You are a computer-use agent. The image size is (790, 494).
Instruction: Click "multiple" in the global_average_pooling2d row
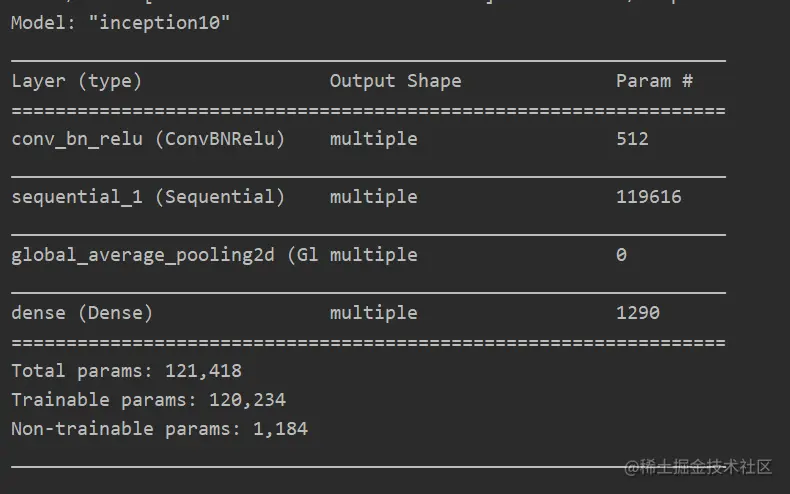click(x=373, y=255)
